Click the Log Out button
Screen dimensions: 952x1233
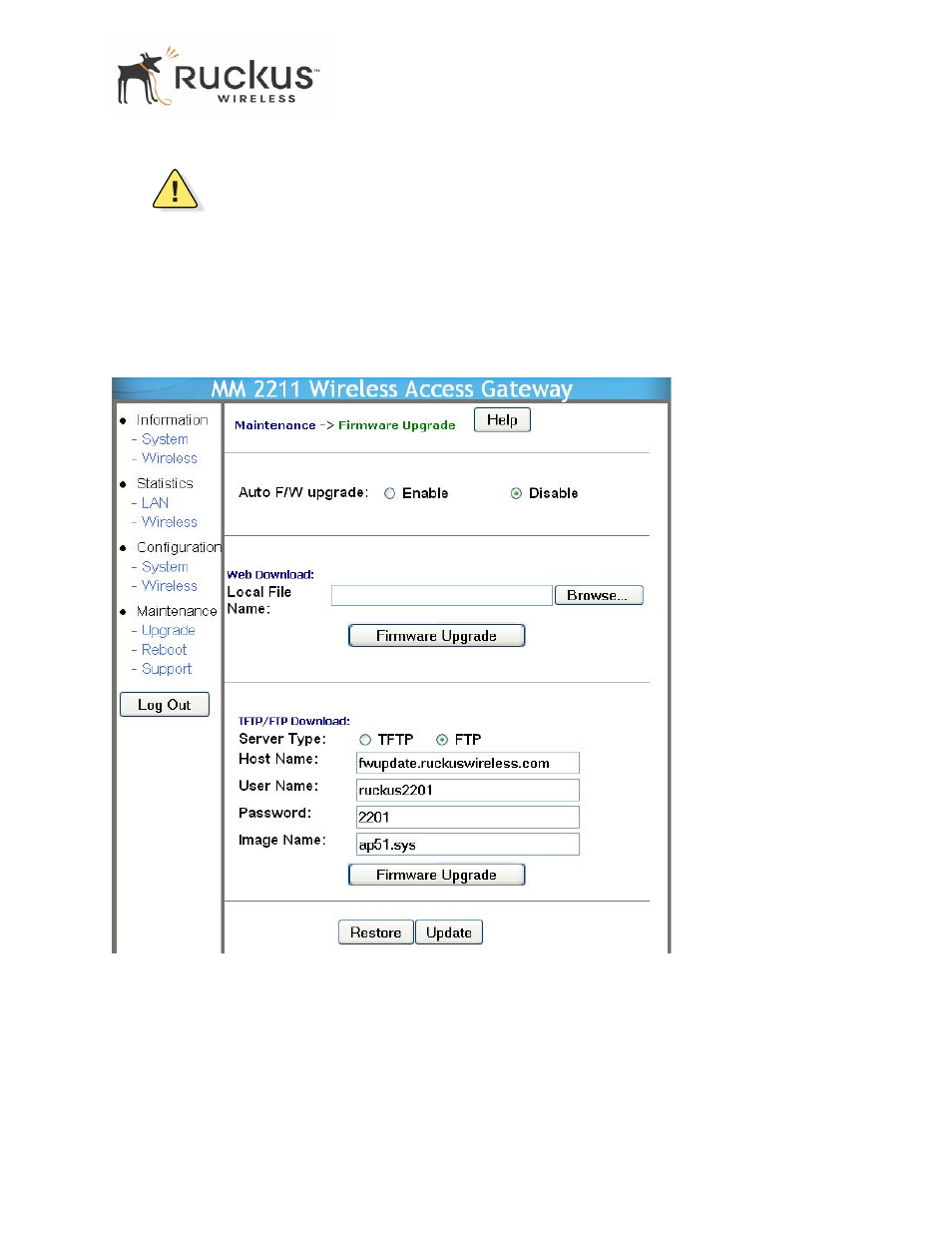165,705
